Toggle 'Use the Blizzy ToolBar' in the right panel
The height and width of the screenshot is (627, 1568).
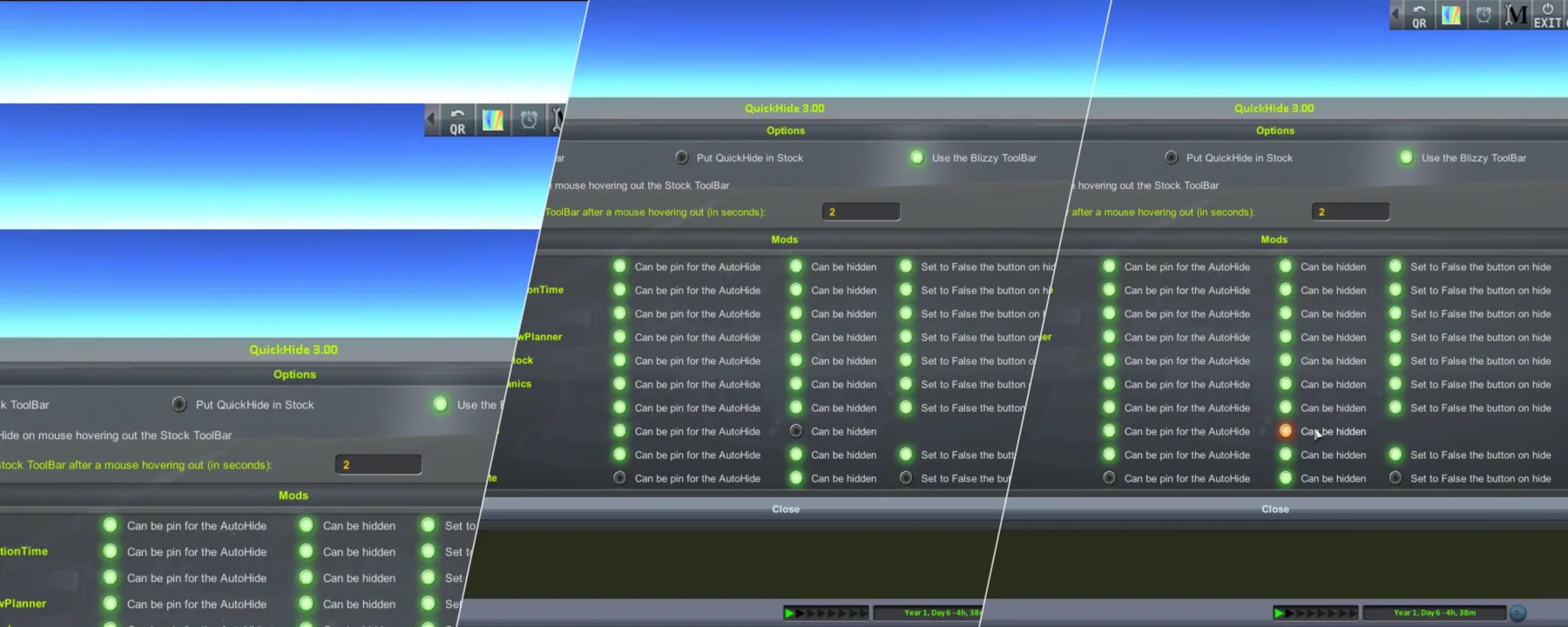[1406, 158]
